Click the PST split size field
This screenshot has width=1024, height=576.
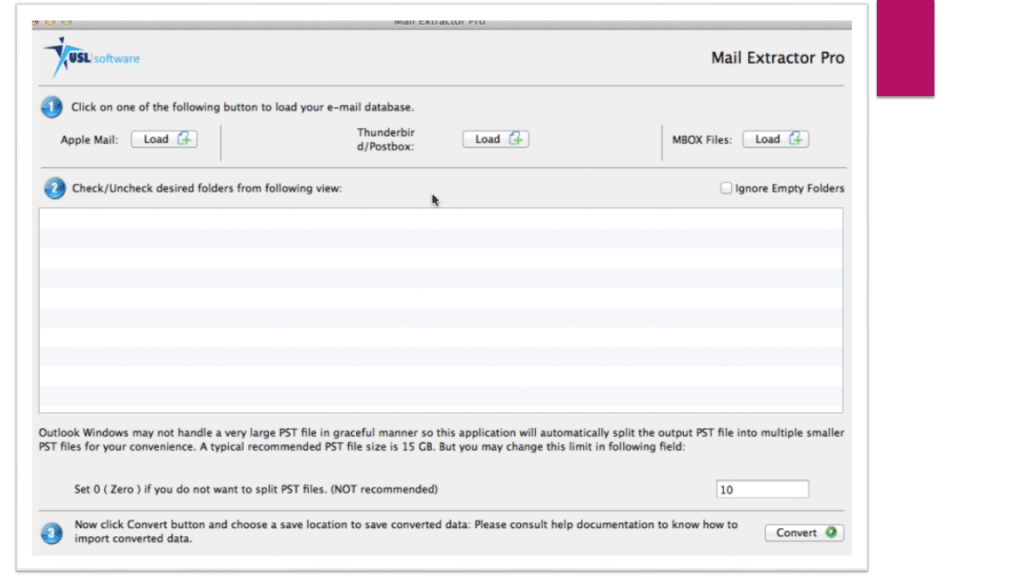tap(762, 489)
